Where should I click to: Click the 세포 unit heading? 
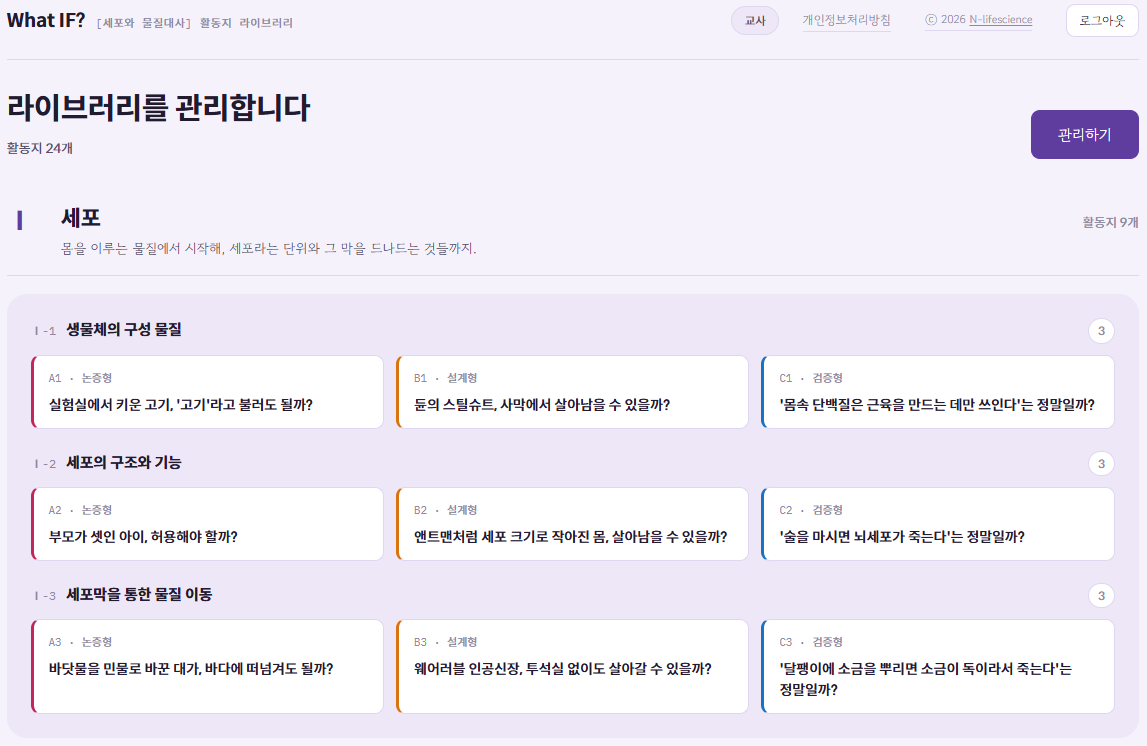80,218
